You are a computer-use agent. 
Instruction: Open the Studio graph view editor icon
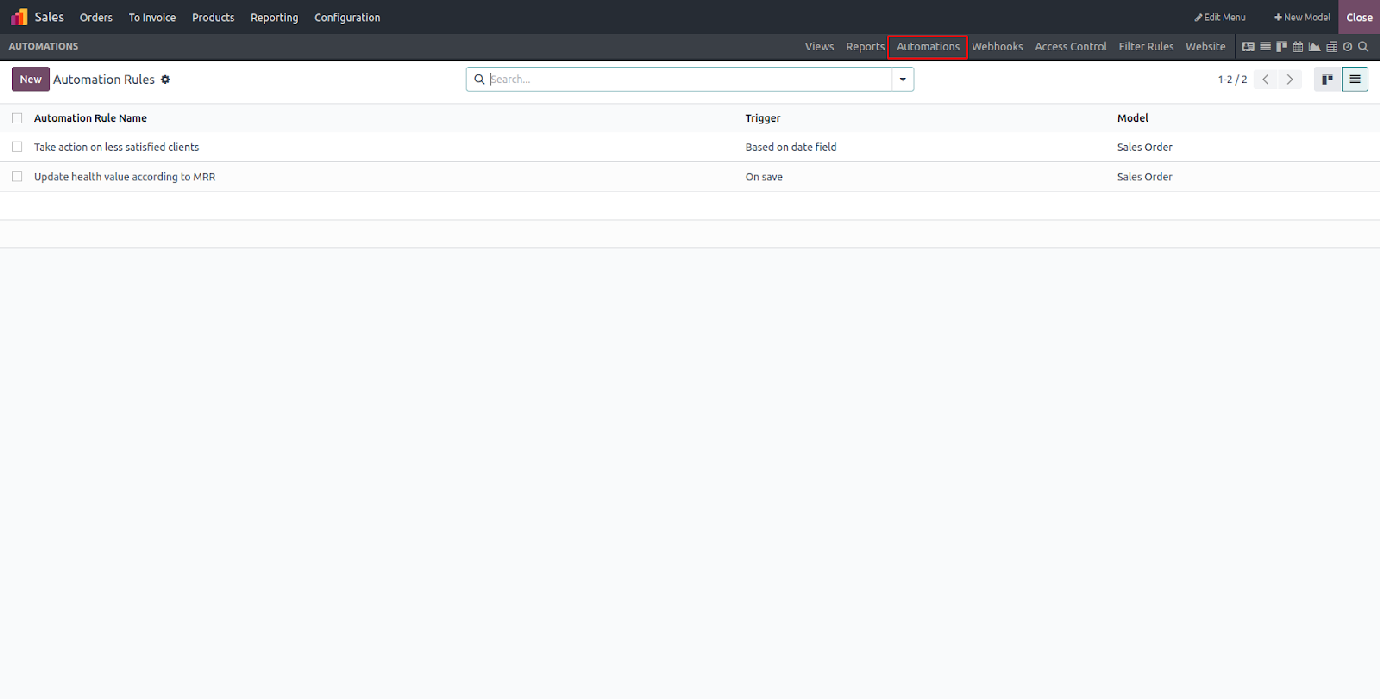click(1314, 47)
